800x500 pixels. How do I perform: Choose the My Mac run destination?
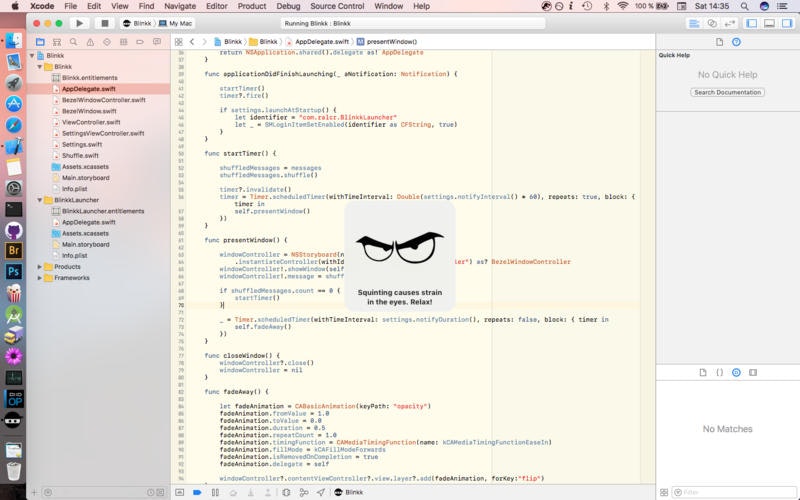176,23
